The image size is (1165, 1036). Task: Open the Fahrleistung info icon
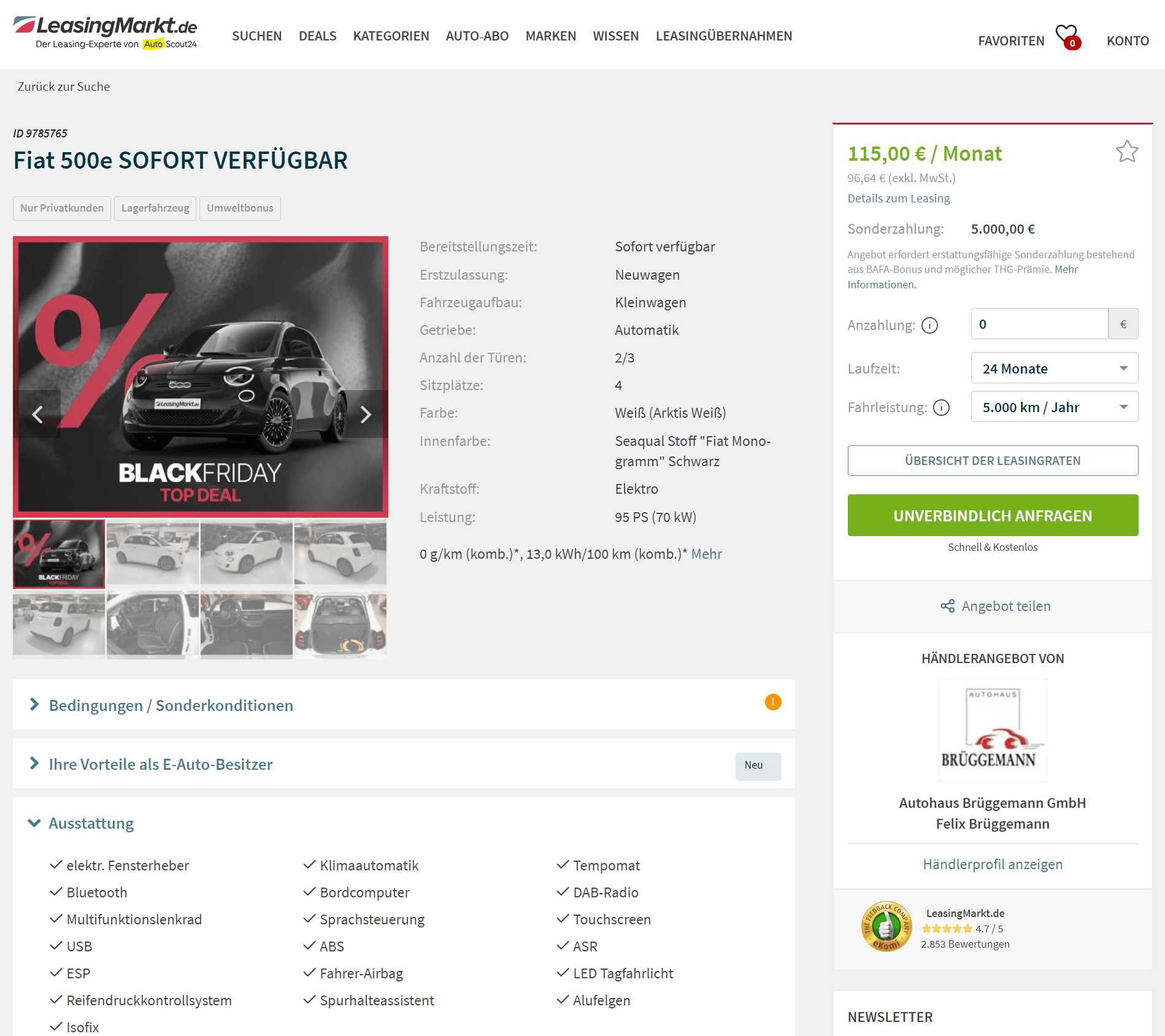(x=942, y=407)
